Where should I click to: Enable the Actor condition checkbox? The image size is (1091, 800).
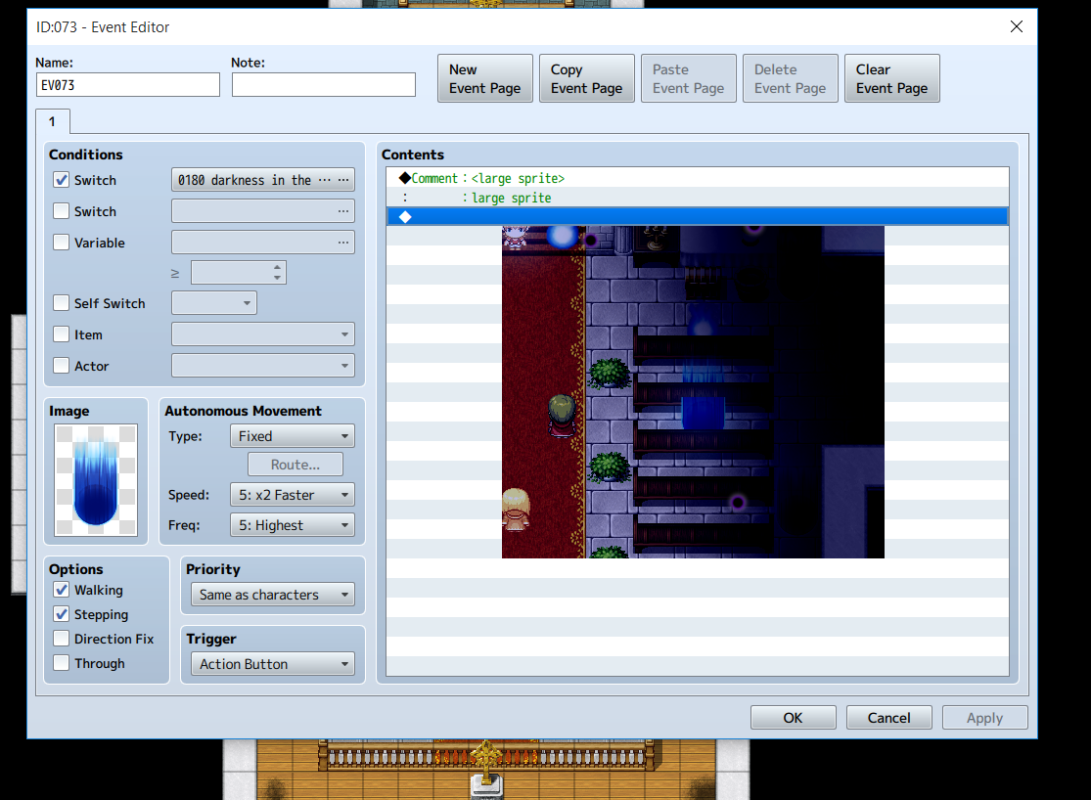coord(61,365)
